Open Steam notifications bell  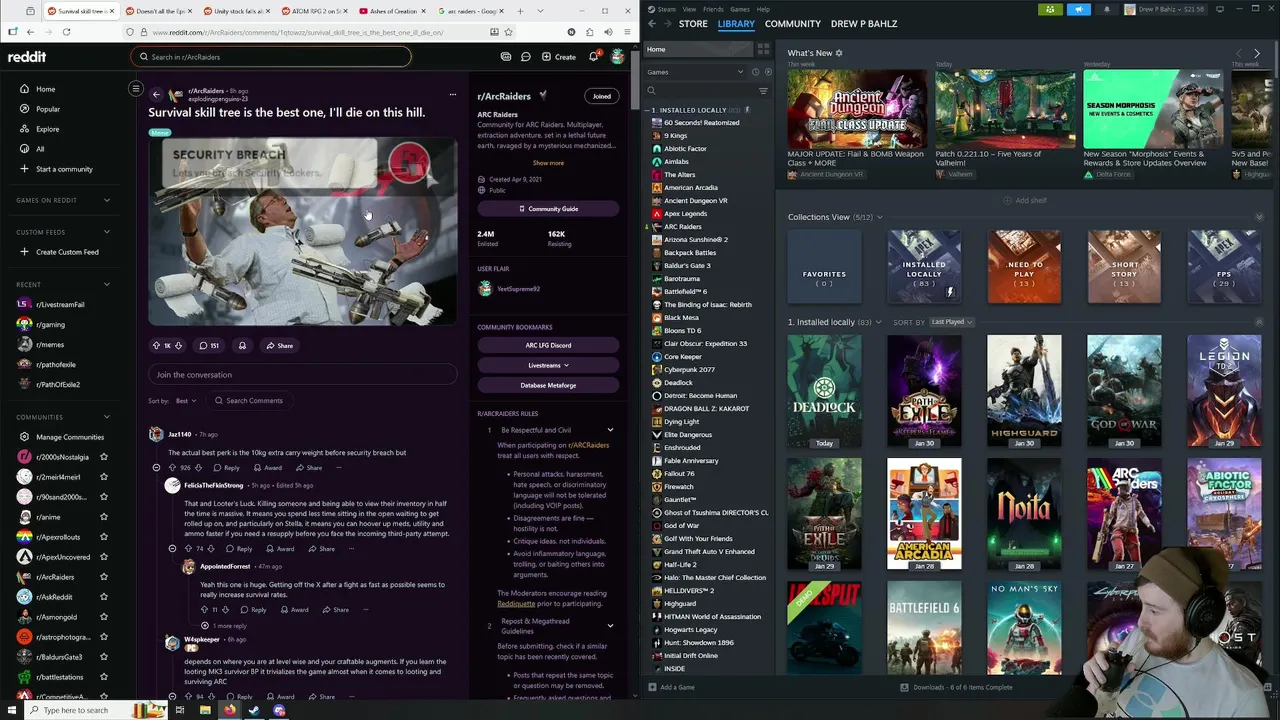pyautogui.click(x=1107, y=9)
